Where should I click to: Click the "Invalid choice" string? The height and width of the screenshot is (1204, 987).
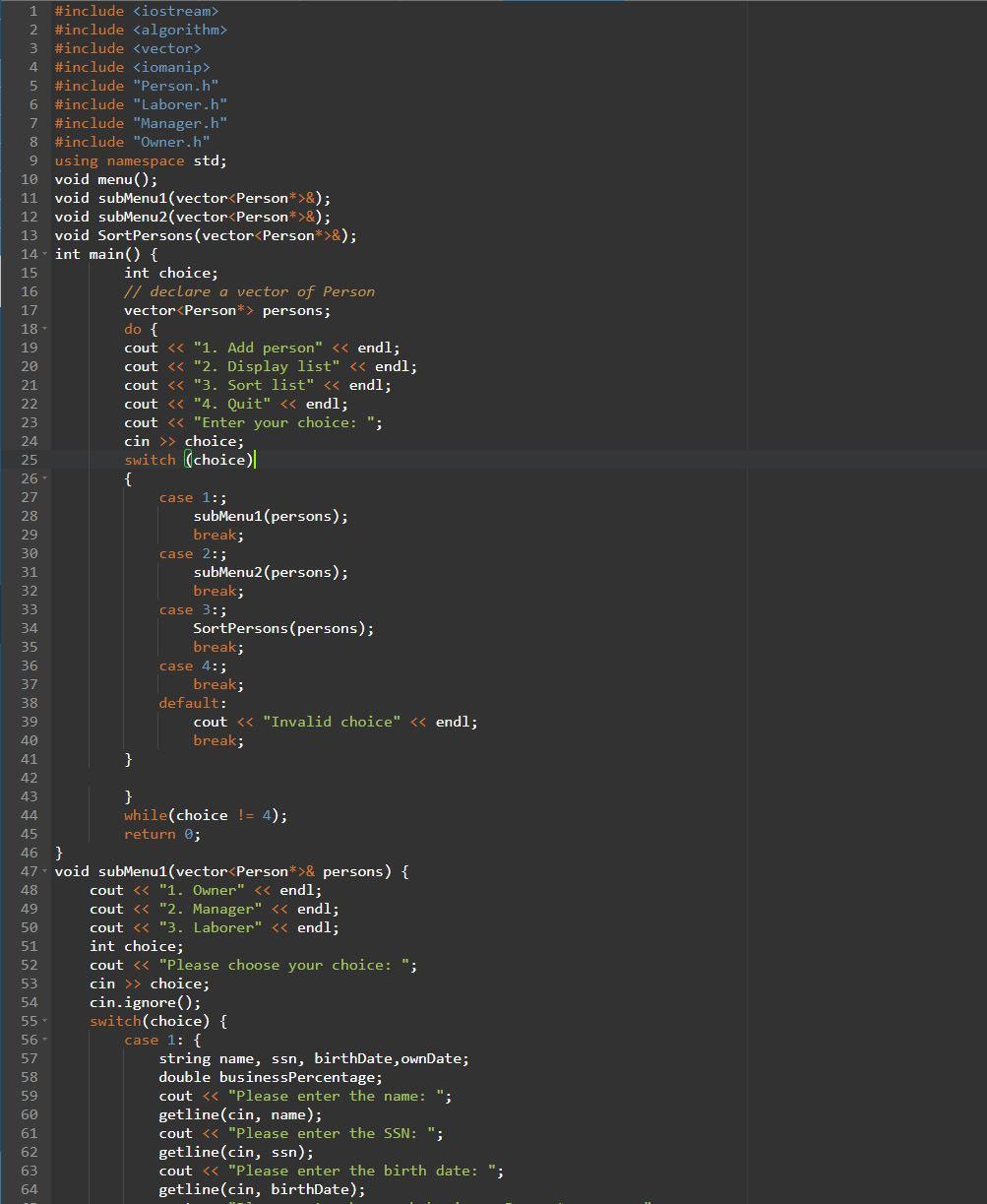pos(332,722)
